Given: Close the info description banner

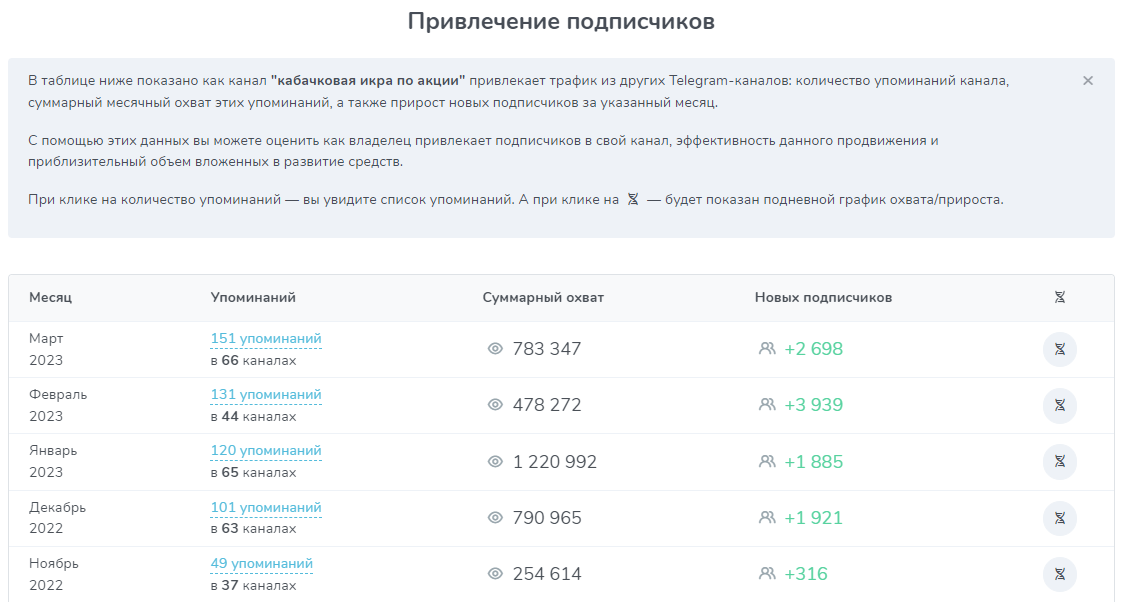Looking at the screenshot, I should (x=1088, y=81).
